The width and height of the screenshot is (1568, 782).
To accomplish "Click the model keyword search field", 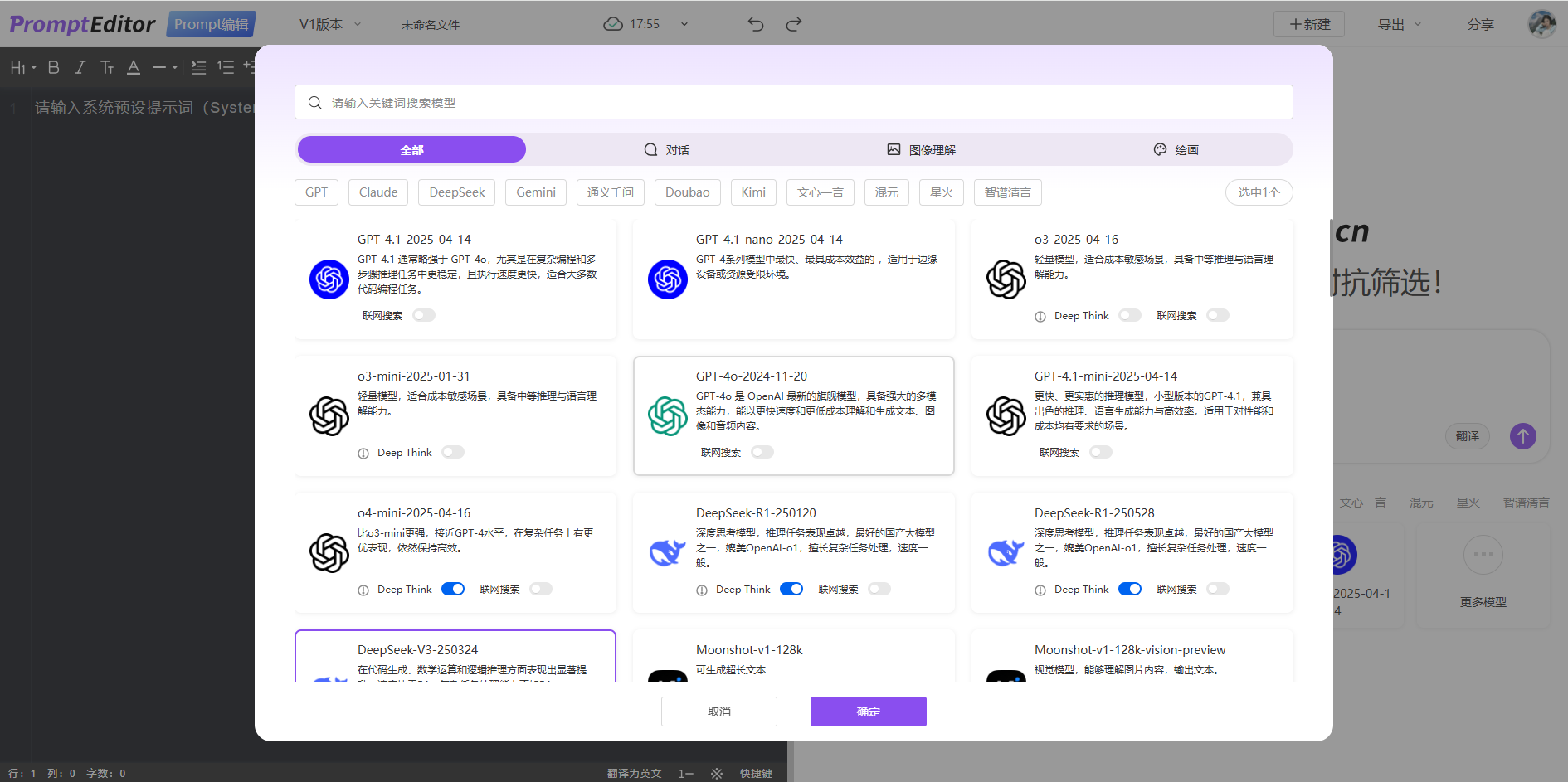I will pos(793,103).
